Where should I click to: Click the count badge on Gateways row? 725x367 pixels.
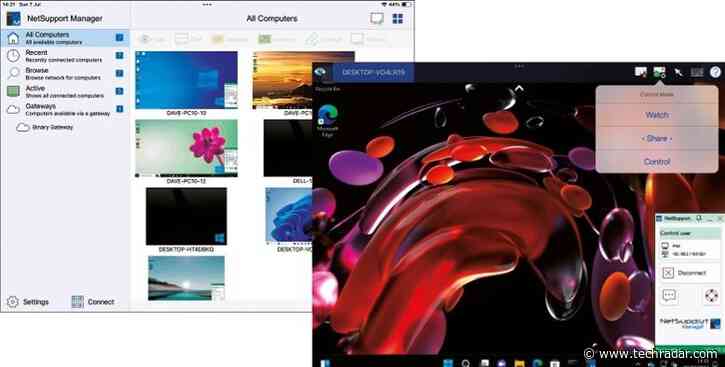[119, 109]
